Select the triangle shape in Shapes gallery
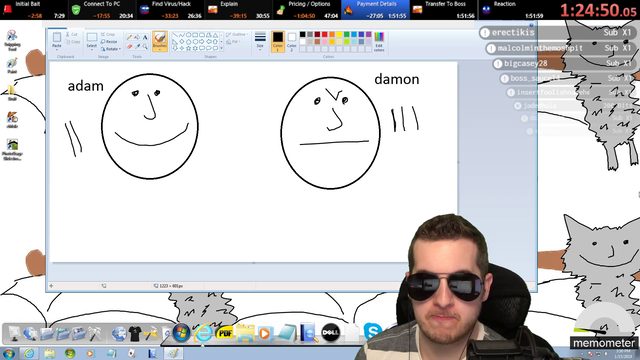This screenshot has width=640, height=360. click(216, 35)
